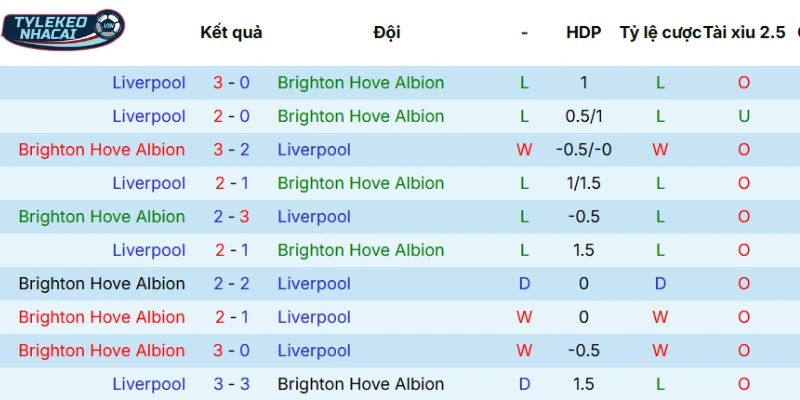The image size is (800, 400).
Task: Click the Kết quả column header
Action: [x=231, y=32]
